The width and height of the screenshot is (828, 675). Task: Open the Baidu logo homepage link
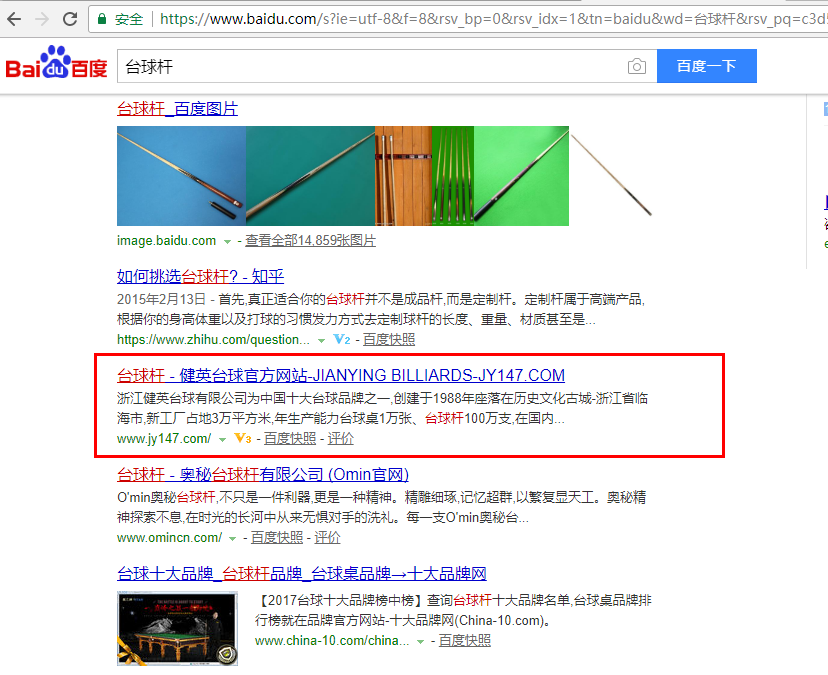tap(56, 66)
